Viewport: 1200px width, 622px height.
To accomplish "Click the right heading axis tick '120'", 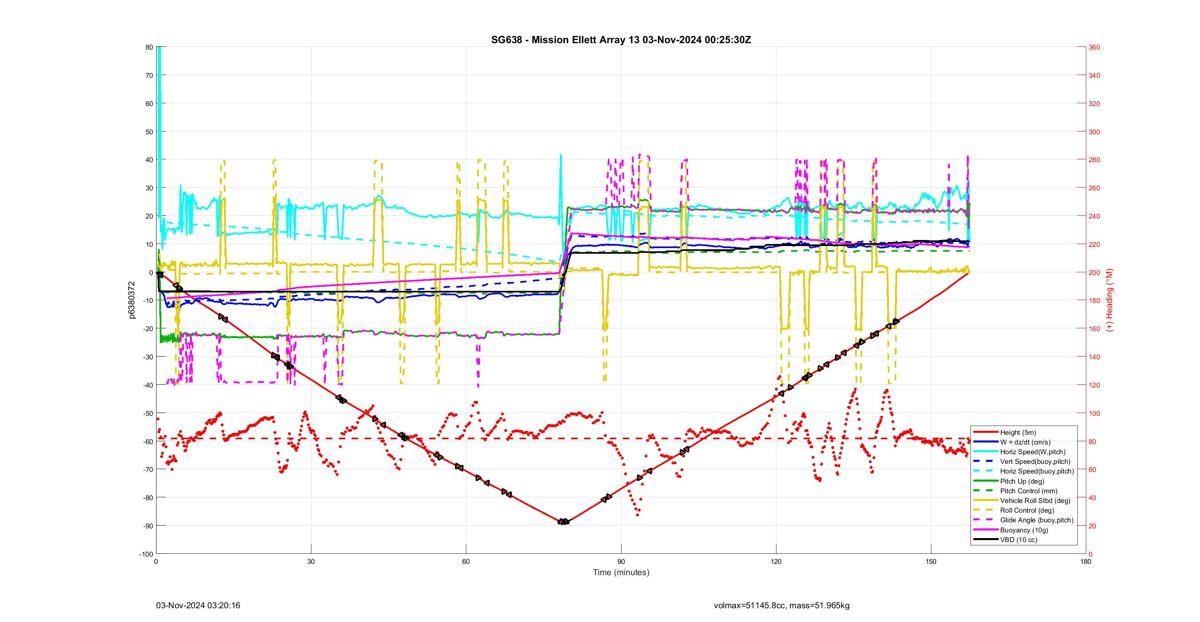I will click(x=1095, y=385).
